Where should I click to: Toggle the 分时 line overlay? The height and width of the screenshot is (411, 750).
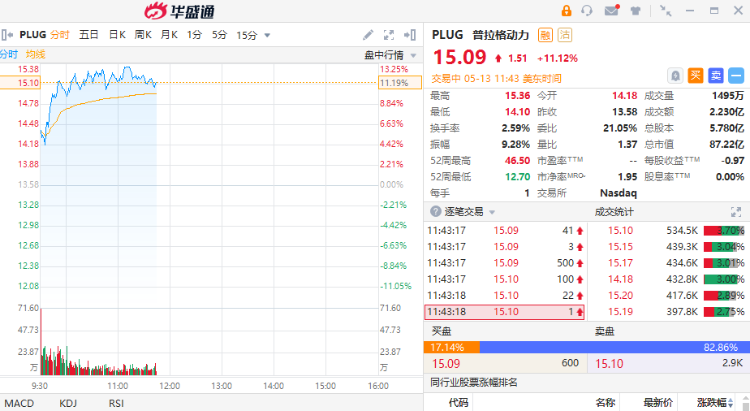[9, 54]
